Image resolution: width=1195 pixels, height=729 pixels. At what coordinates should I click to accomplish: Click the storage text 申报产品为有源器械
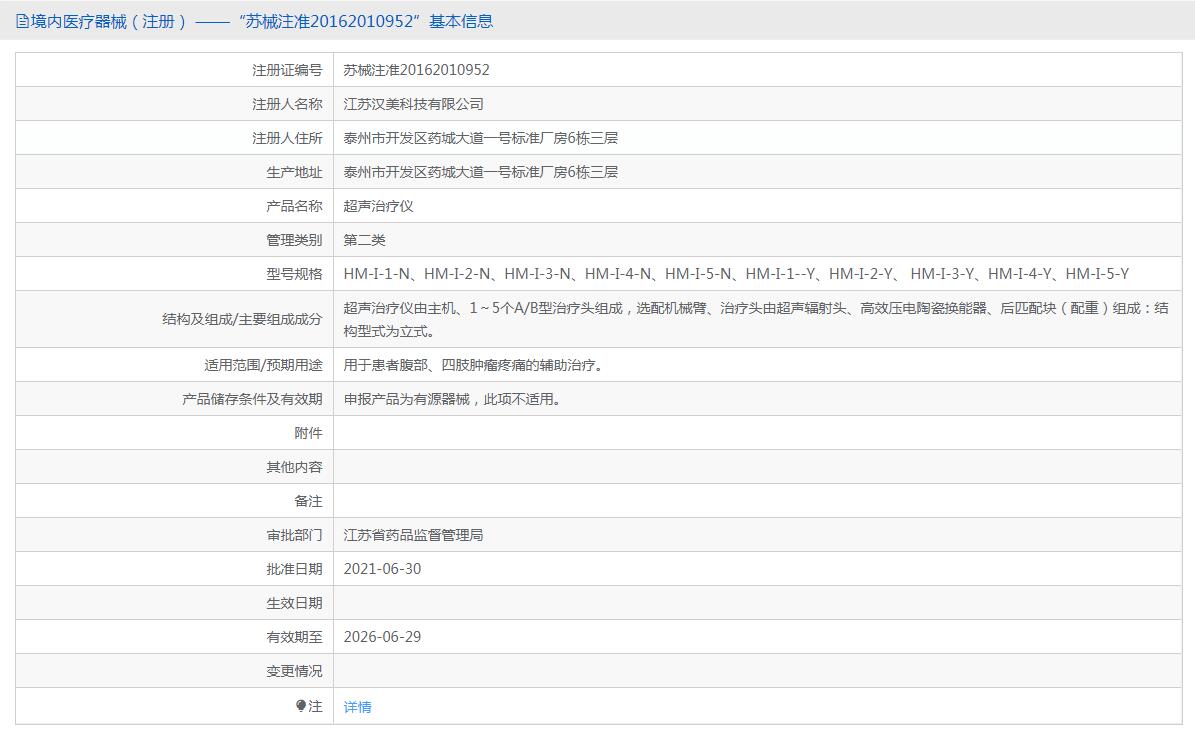point(453,399)
